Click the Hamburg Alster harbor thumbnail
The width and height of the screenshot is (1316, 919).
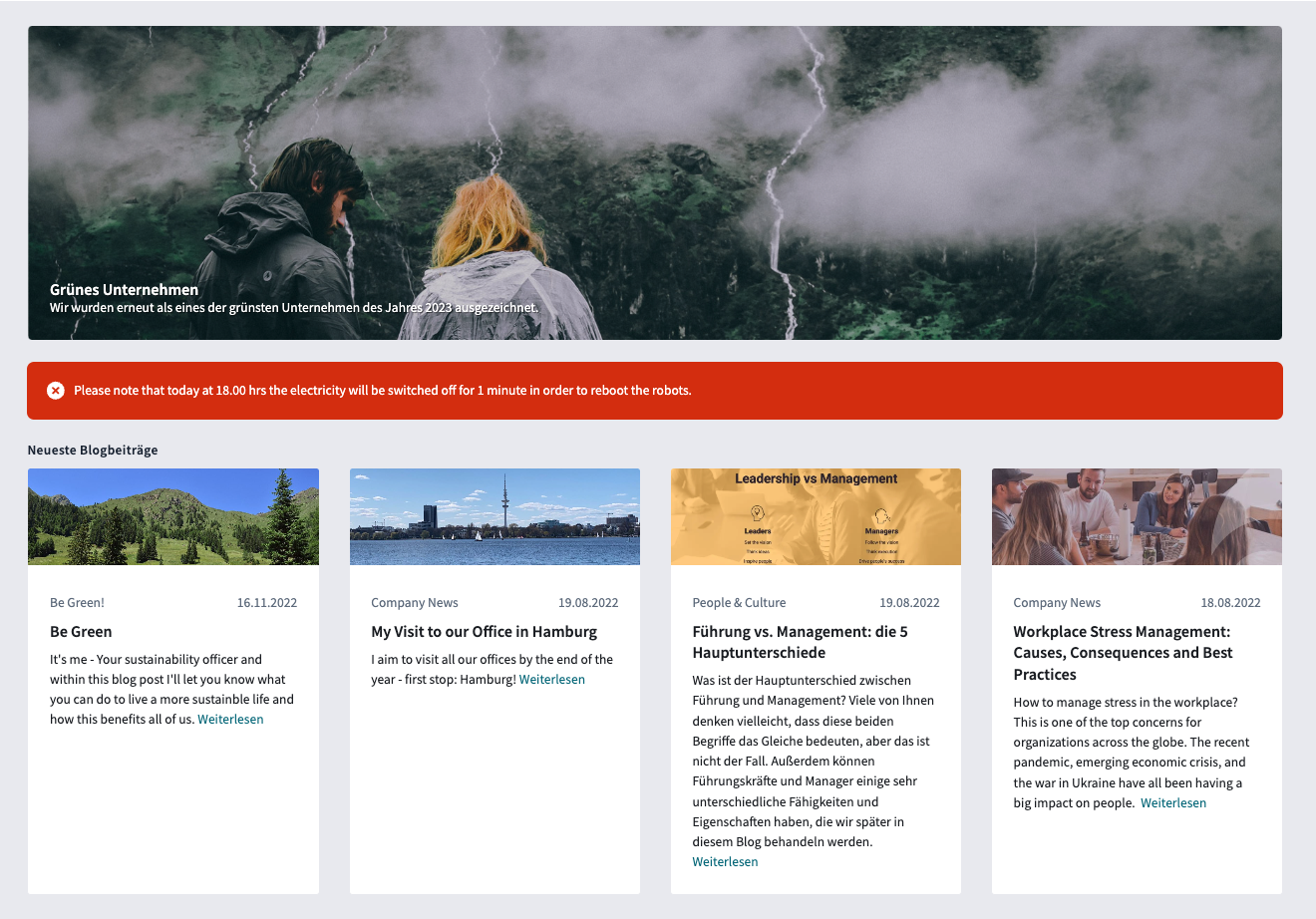(x=494, y=516)
